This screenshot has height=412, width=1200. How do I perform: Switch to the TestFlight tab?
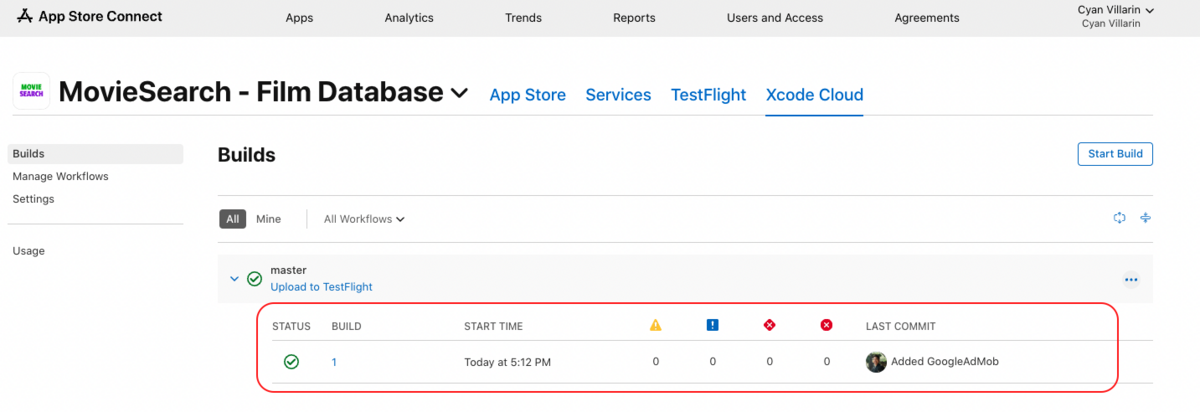click(708, 95)
